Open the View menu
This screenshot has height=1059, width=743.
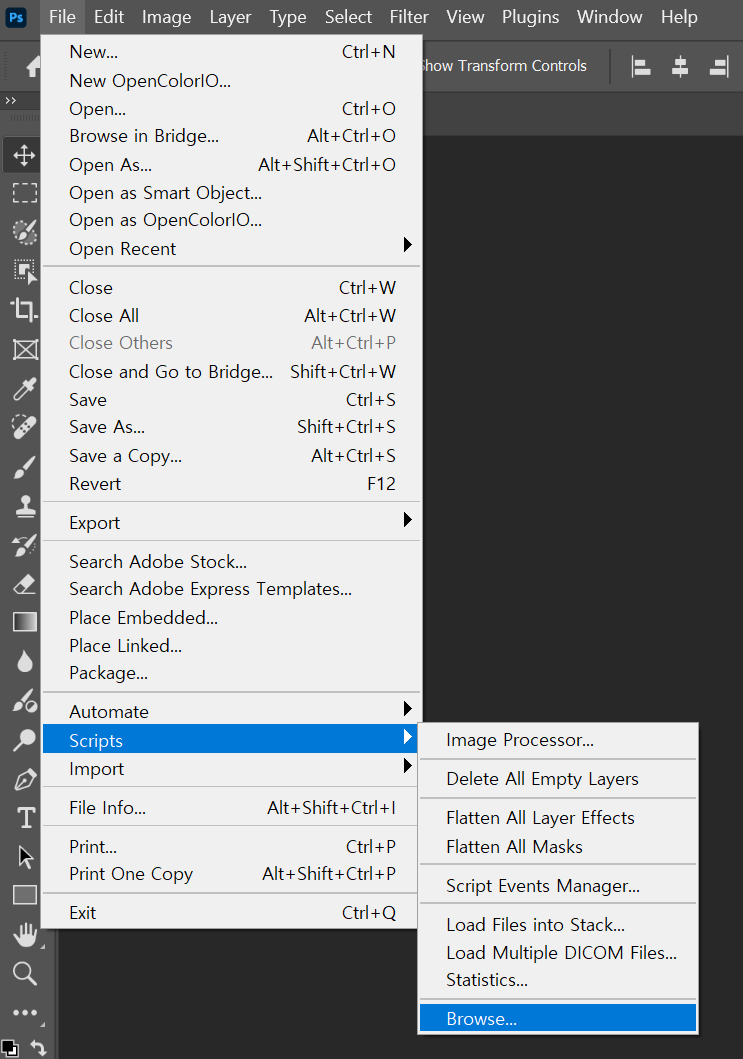click(x=465, y=17)
